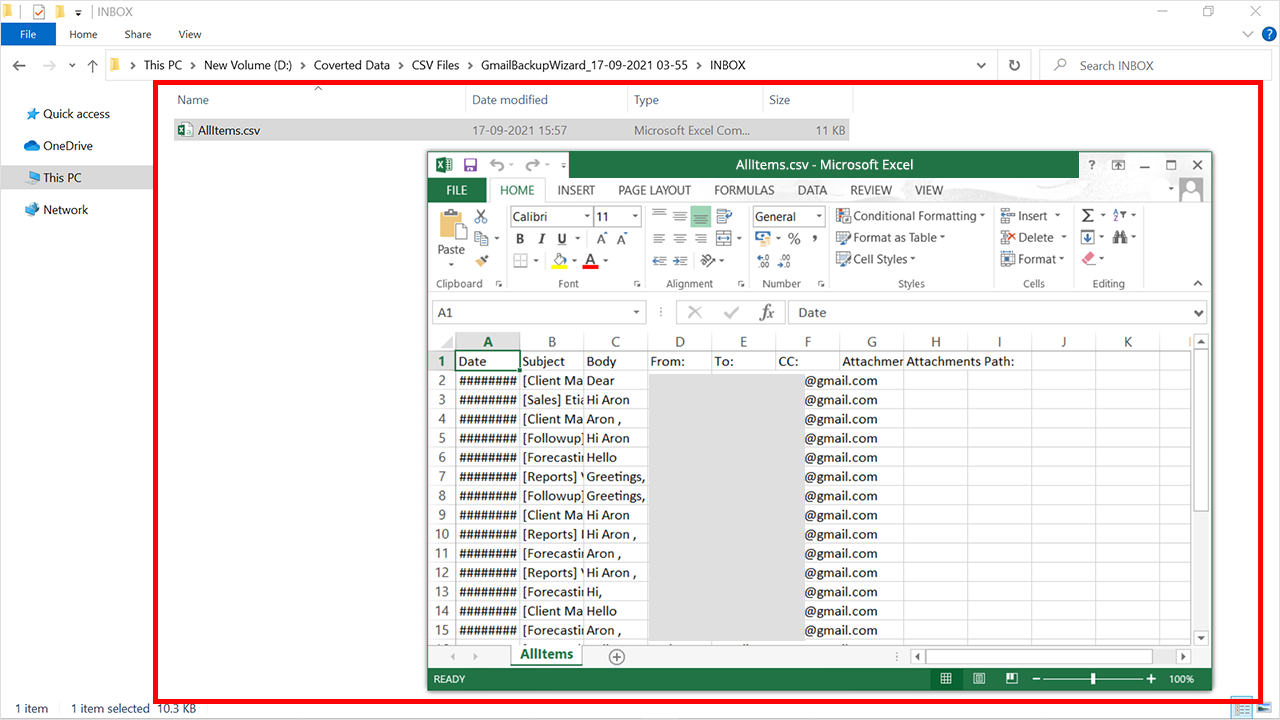The image size is (1280, 720).
Task: Click Delete cells button
Action: 1034,238
